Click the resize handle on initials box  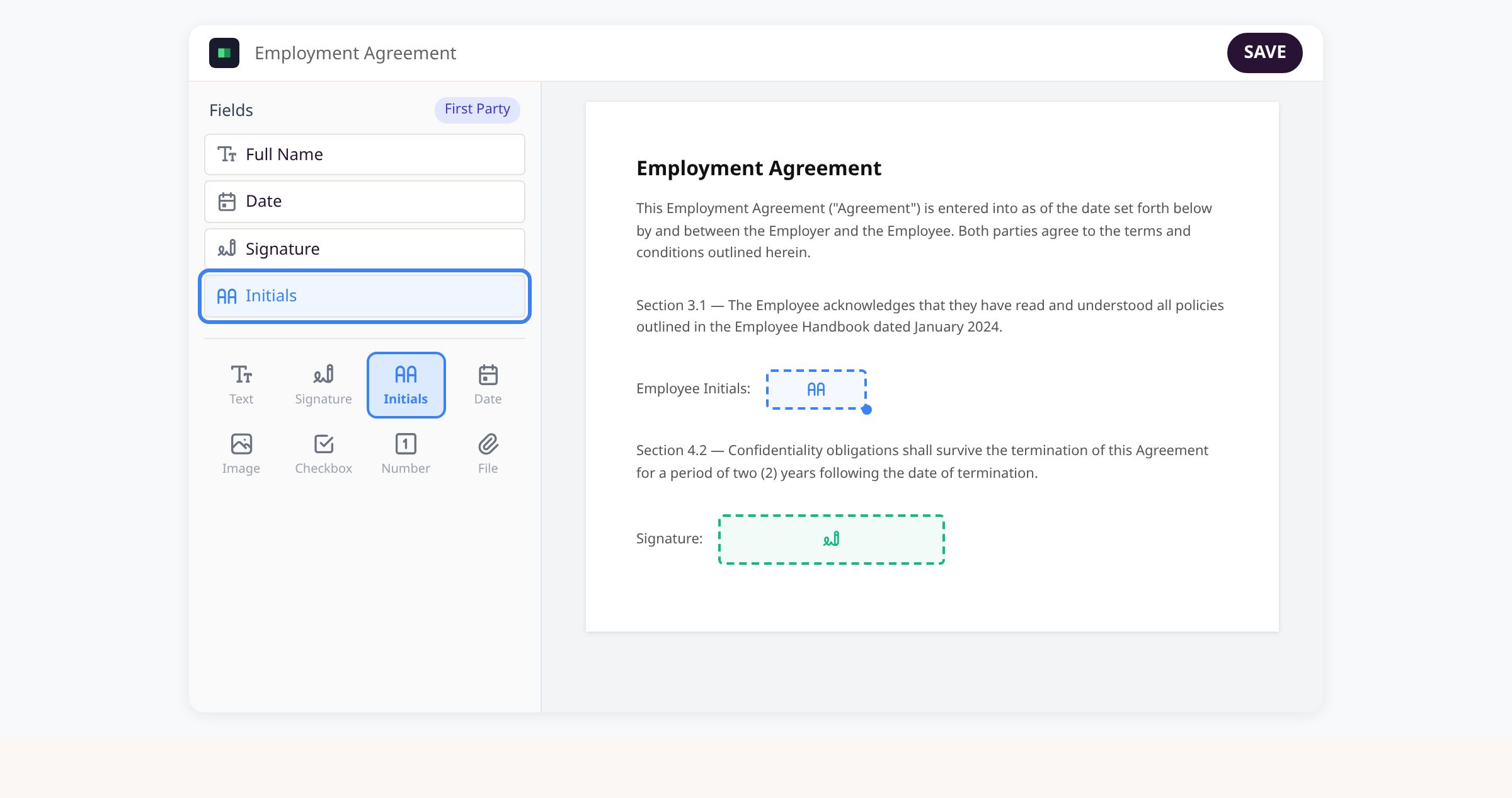(x=867, y=410)
